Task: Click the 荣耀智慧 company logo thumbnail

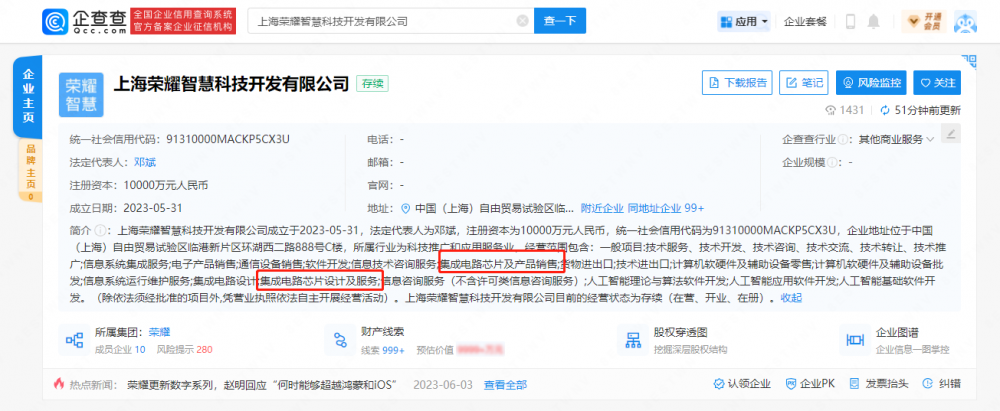Action: [81, 95]
